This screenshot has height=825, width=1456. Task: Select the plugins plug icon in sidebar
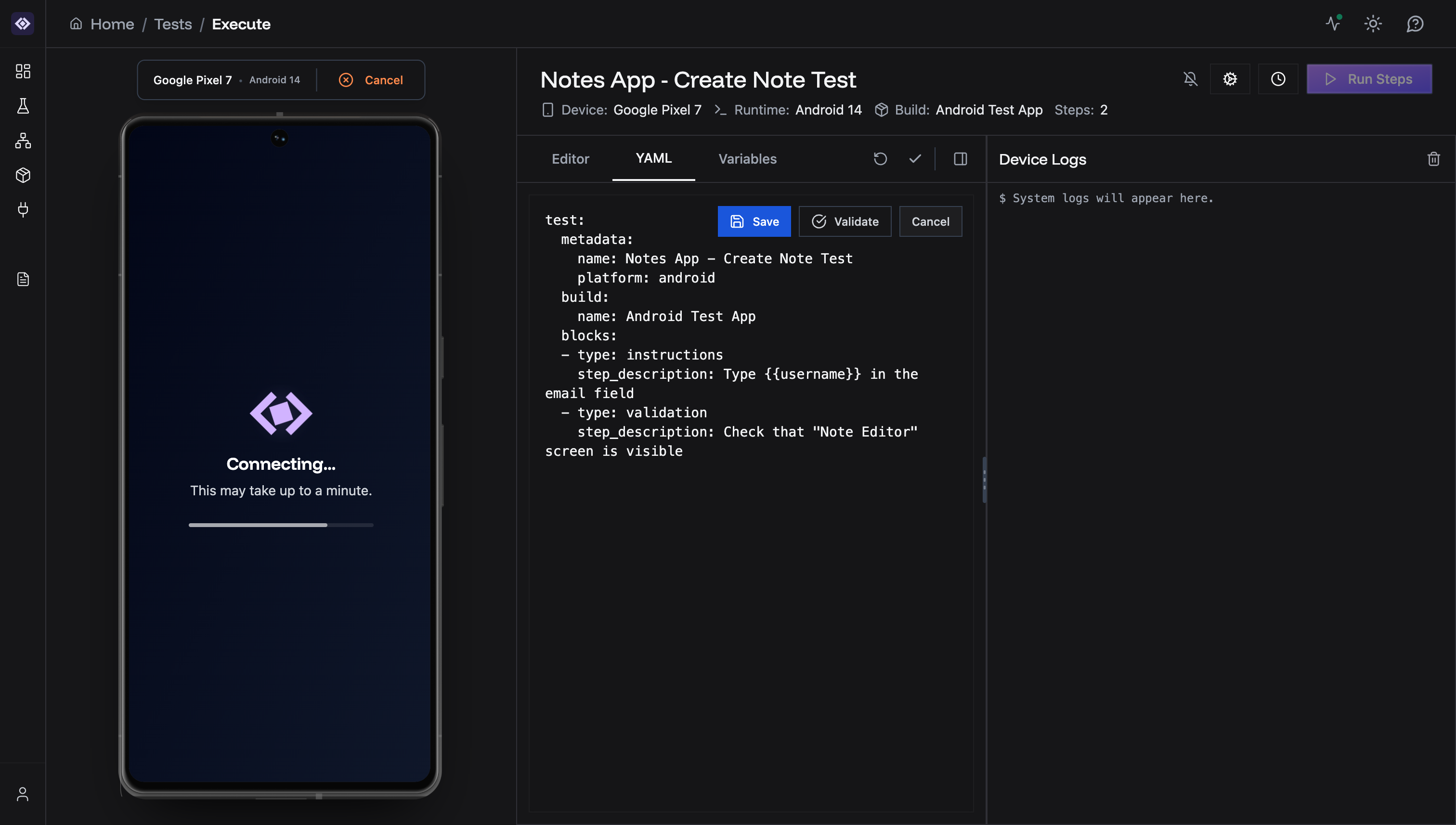pyautogui.click(x=23, y=210)
